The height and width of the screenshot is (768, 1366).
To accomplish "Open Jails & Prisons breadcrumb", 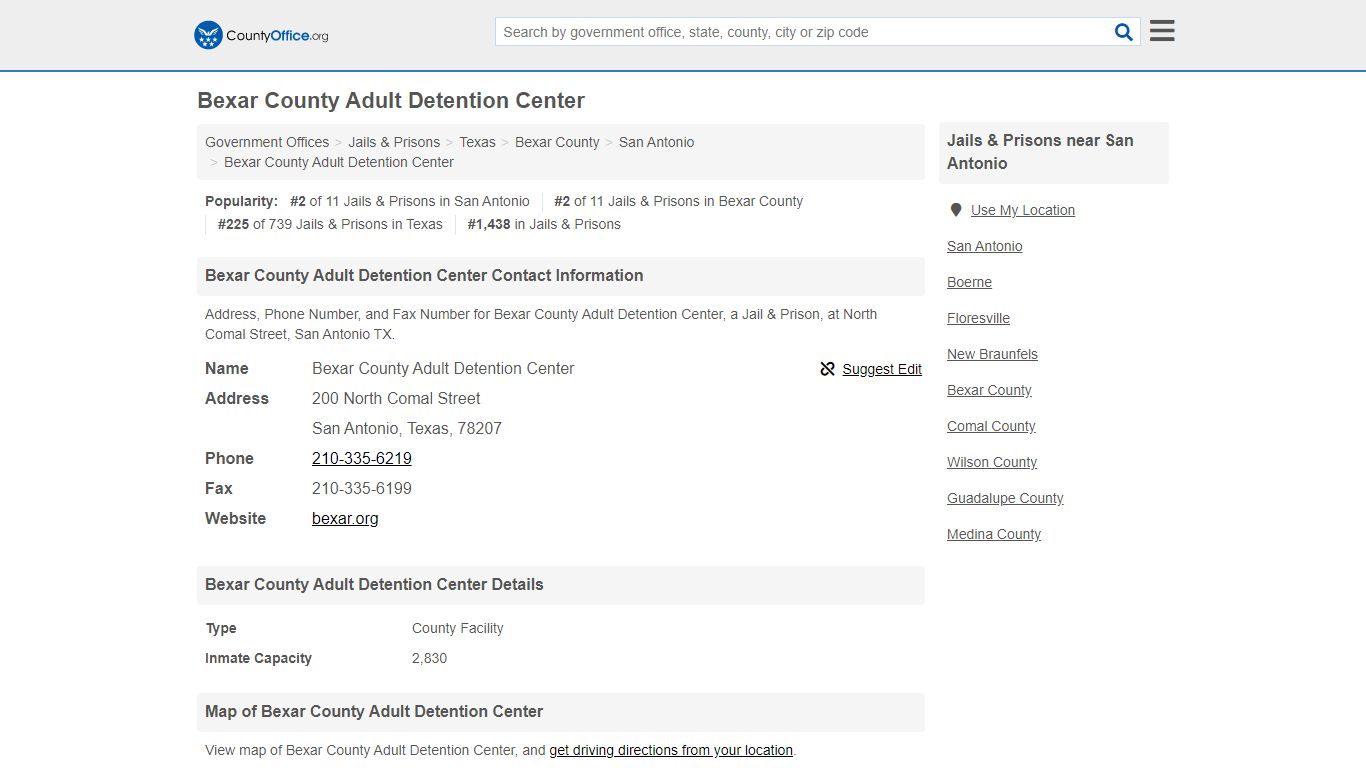I will pyautogui.click(x=394, y=142).
